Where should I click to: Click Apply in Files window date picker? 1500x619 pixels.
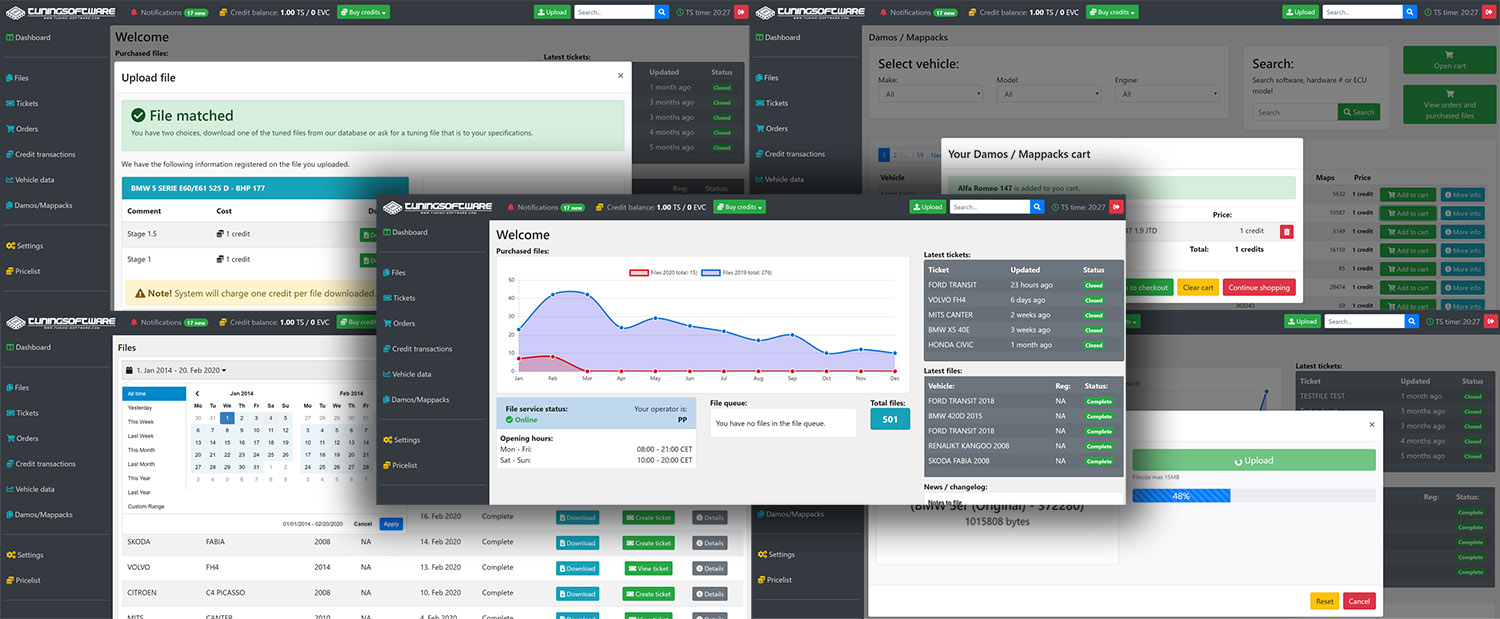pos(391,524)
